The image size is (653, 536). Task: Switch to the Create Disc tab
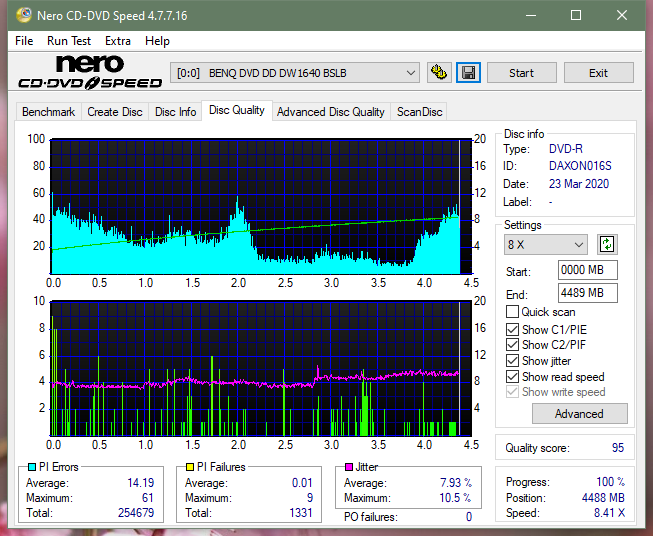[115, 112]
